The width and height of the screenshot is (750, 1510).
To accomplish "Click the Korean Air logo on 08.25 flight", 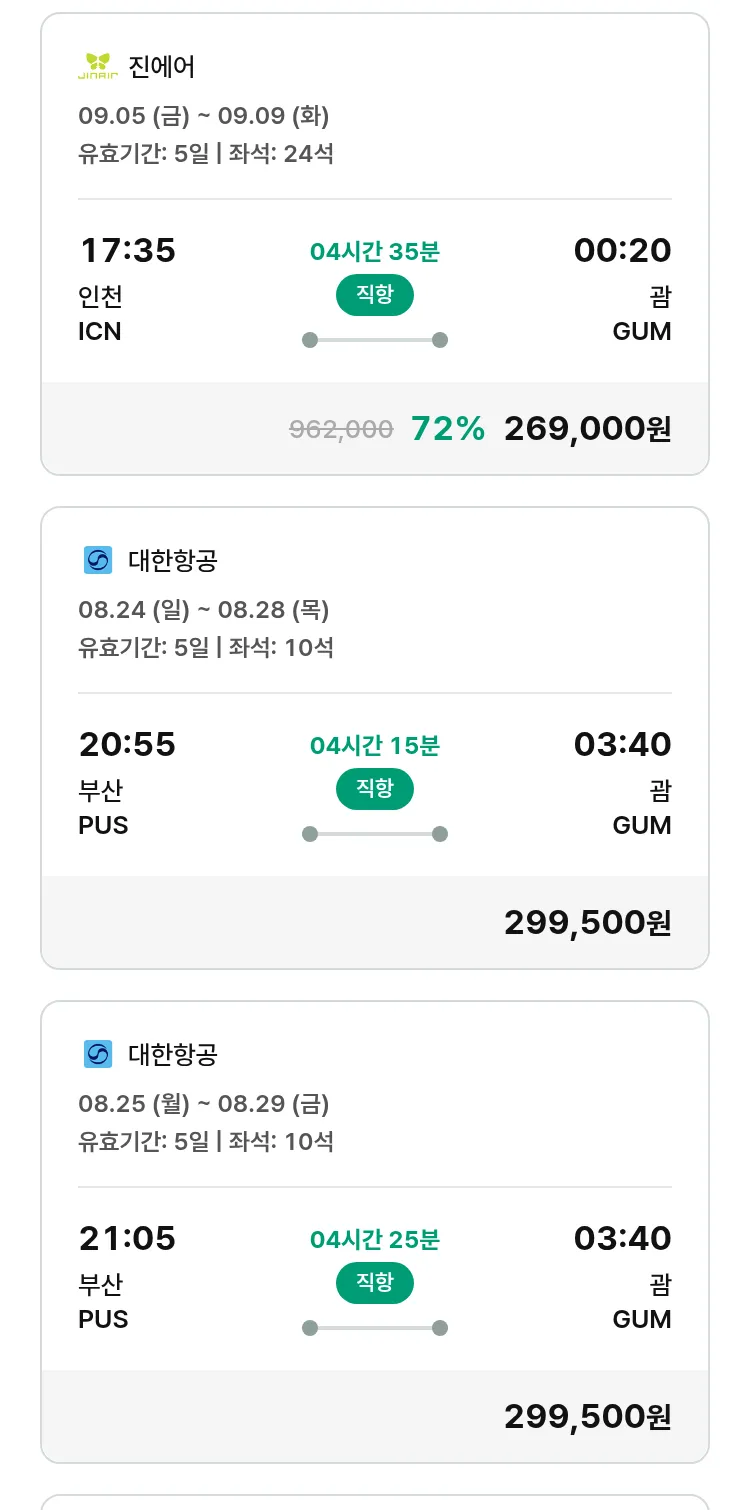I will point(98,1054).
